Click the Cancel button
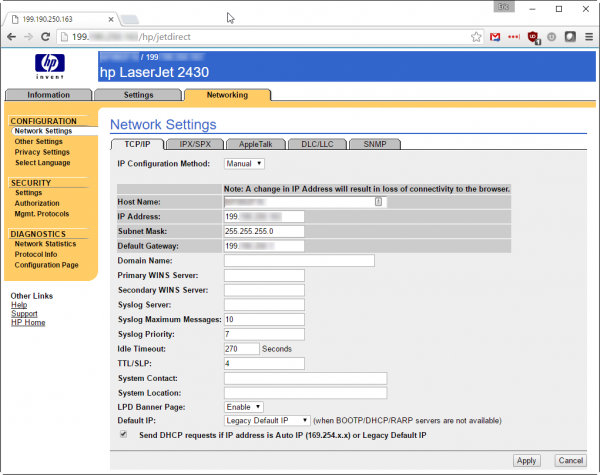Image resolution: width=600 pixels, height=475 pixels. click(571, 460)
